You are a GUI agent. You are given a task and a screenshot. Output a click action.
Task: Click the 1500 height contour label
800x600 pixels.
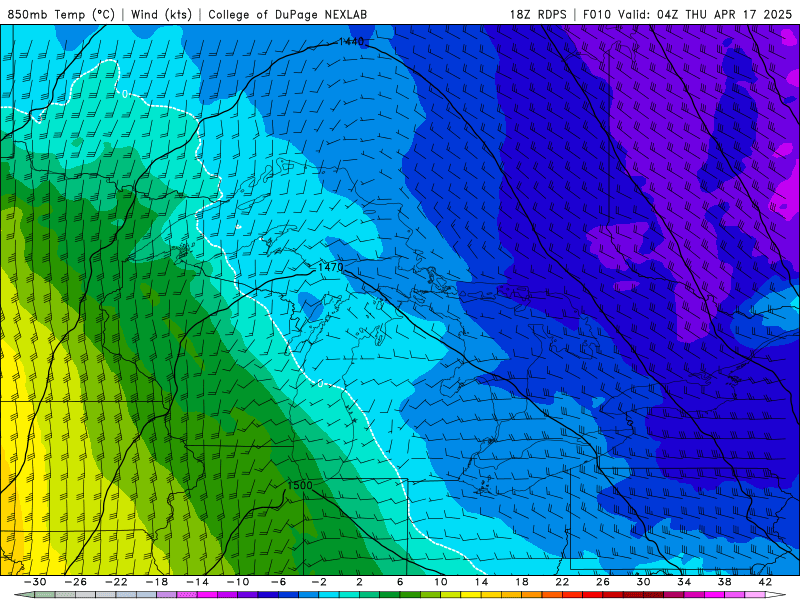pos(299,485)
